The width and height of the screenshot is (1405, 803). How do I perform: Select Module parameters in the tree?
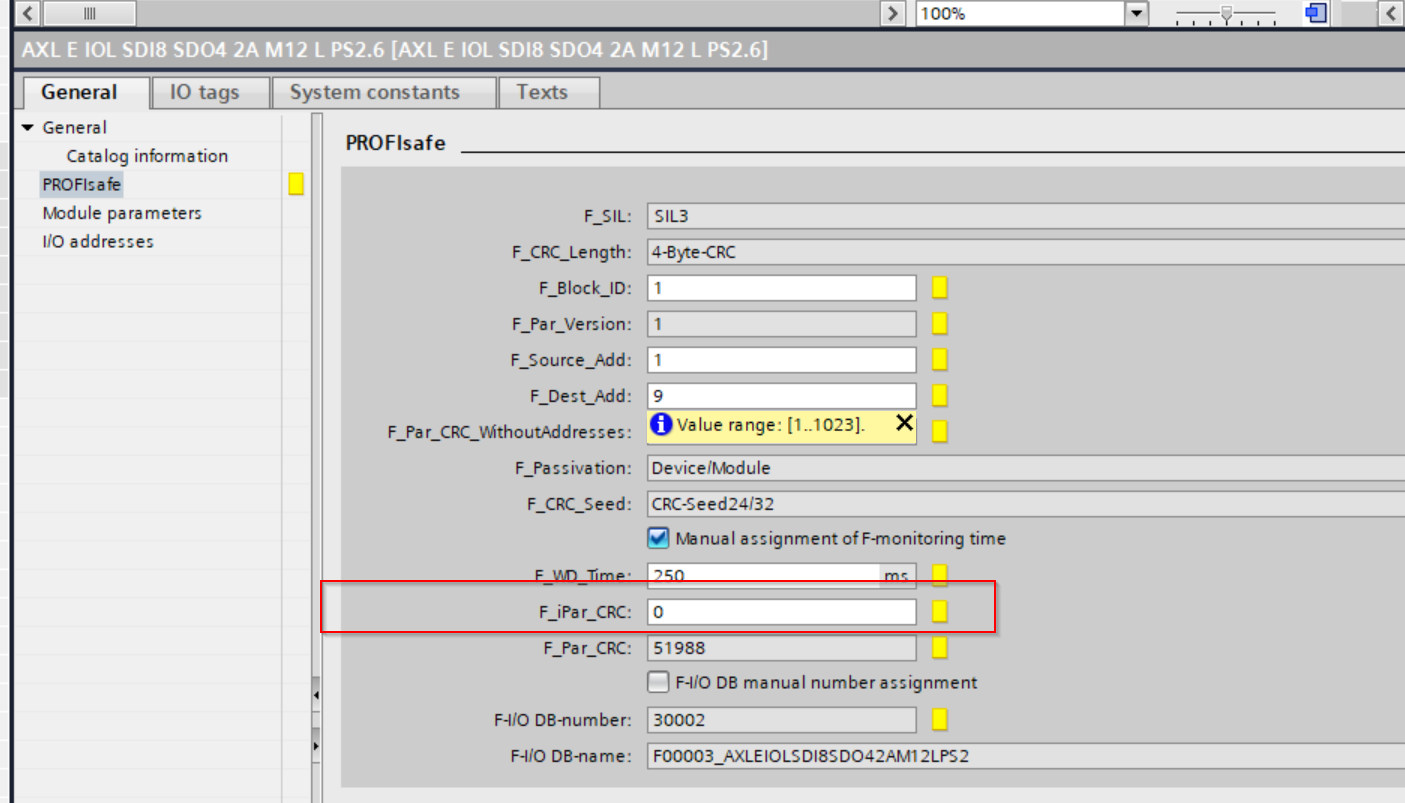tap(122, 213)
